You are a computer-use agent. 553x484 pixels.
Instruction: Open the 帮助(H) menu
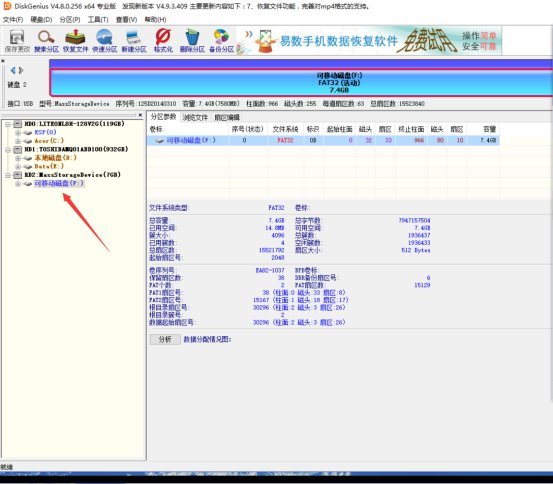pos(155,20)
